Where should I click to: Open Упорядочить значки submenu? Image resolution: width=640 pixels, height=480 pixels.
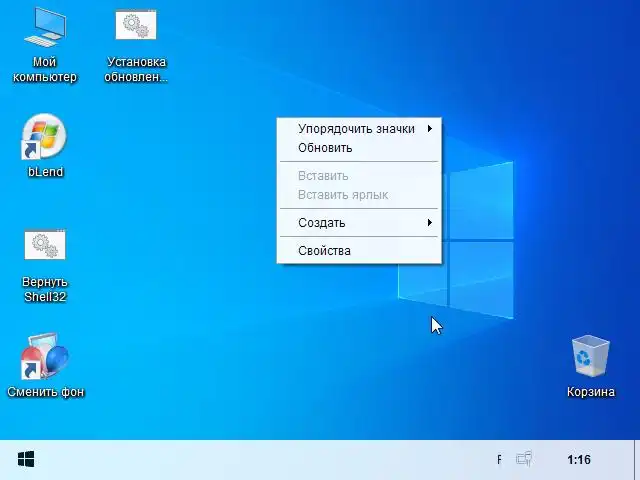359,129
